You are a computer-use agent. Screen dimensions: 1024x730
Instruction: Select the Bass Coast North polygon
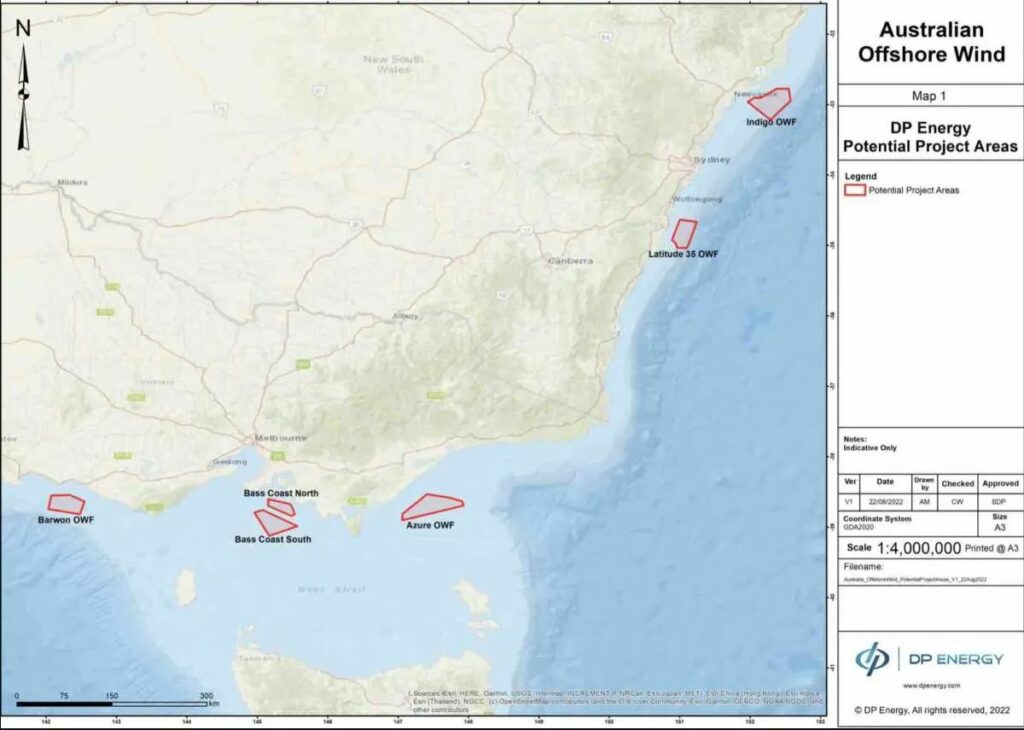coord(282,507)
